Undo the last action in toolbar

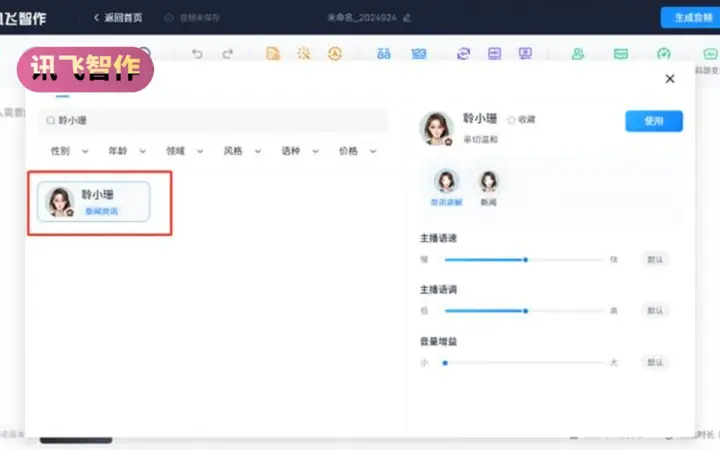197,54
